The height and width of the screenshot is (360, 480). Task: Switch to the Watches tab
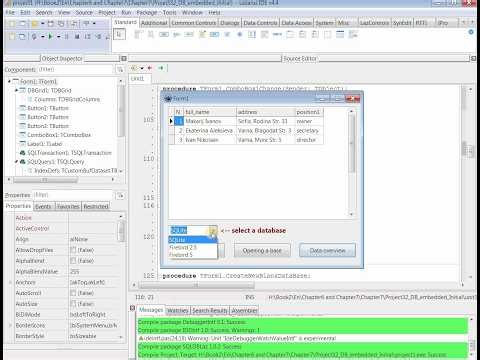coord(178,311)
